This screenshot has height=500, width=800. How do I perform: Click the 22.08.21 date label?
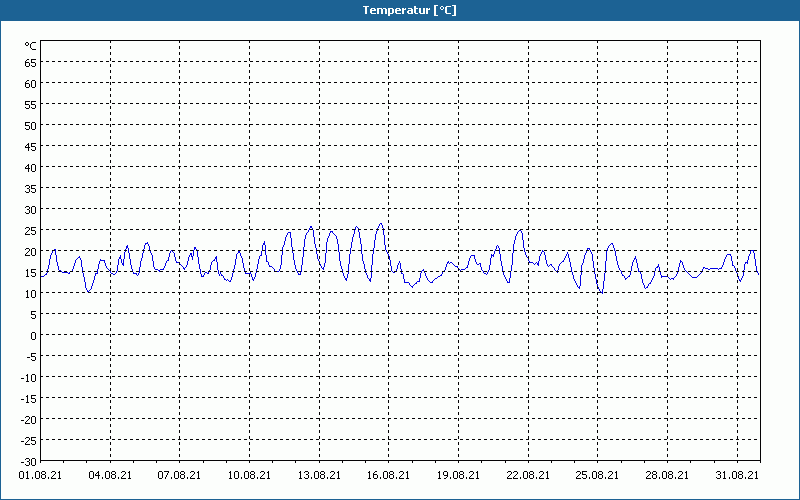pos(528,475)
